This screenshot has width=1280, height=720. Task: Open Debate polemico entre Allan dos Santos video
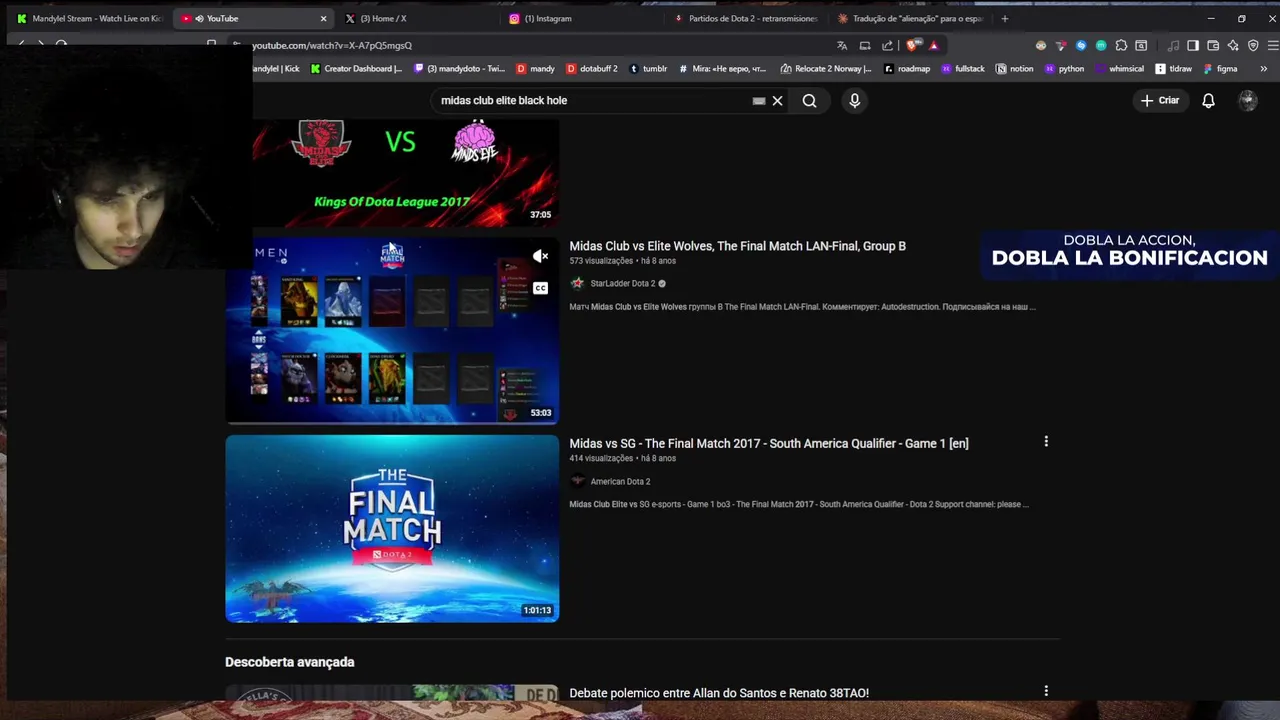point(719,692)
